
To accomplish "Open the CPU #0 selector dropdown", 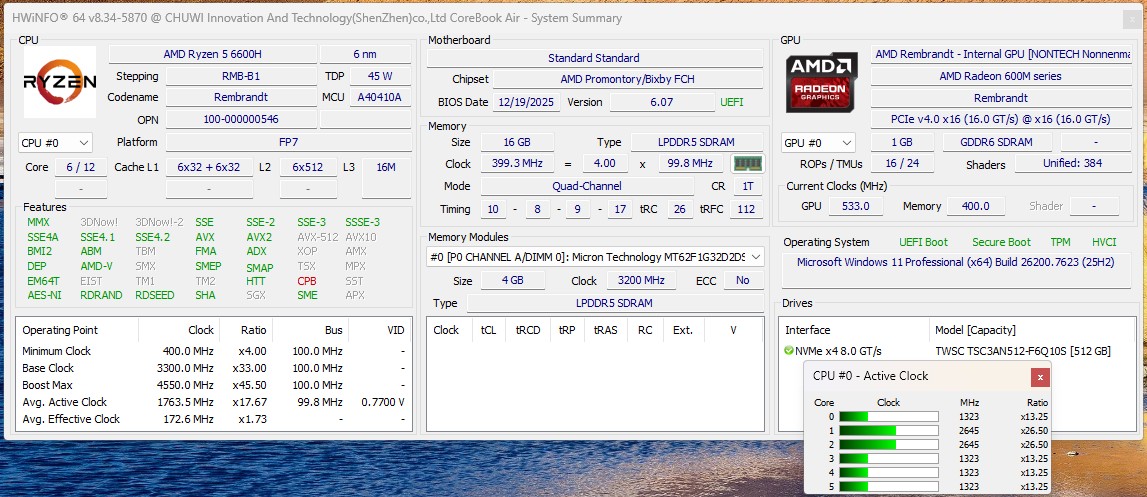I will (x=55, y=143).
